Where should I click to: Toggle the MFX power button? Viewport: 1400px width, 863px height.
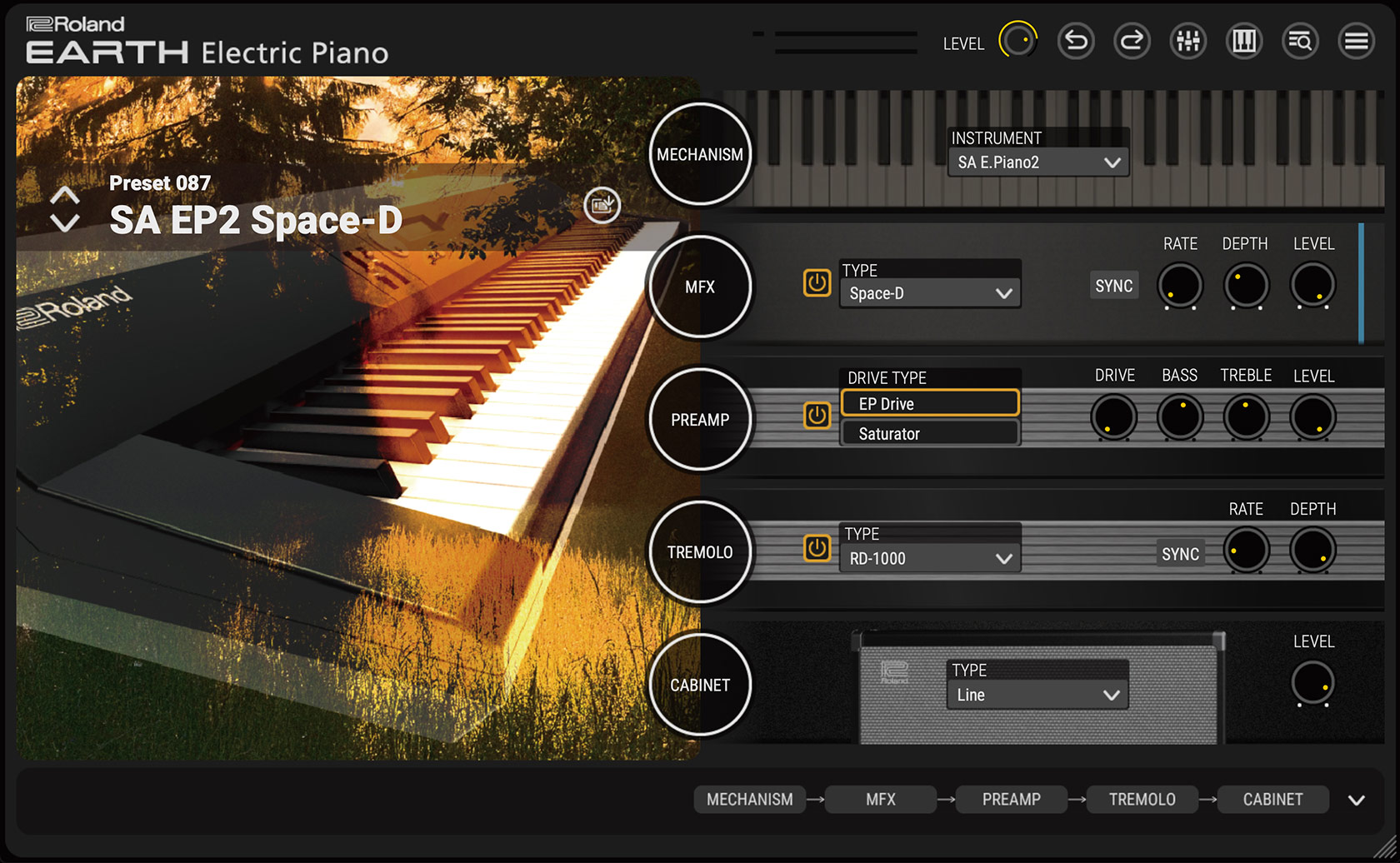point(817,283)
